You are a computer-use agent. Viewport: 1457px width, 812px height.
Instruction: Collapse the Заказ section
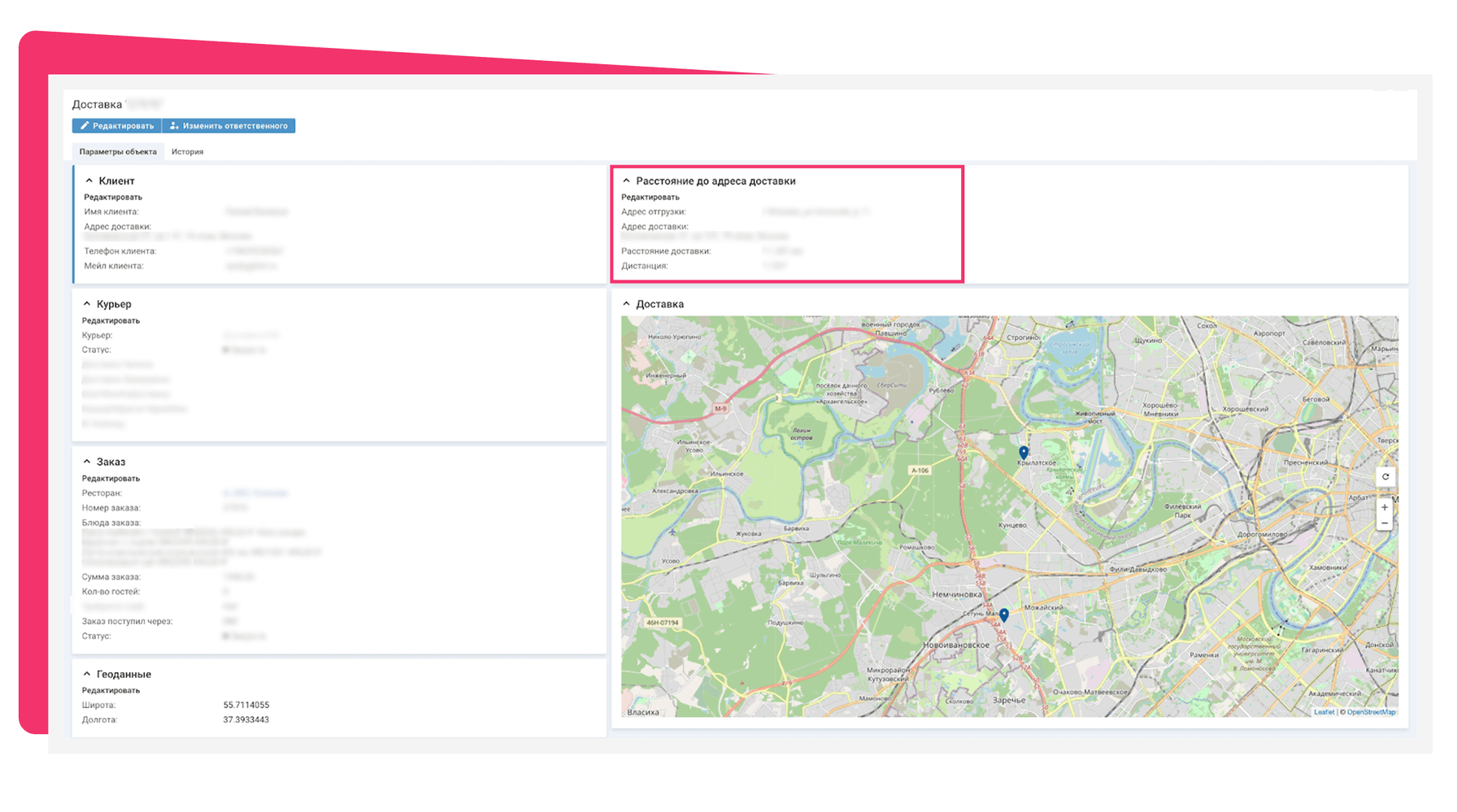[x=87, y=462]
